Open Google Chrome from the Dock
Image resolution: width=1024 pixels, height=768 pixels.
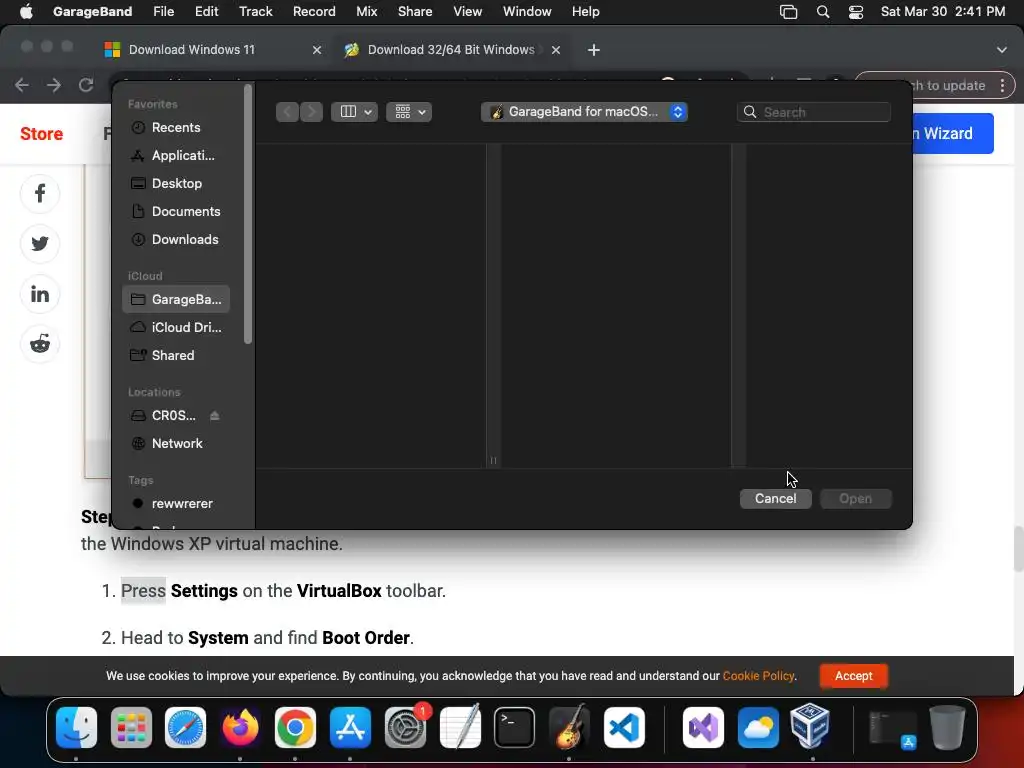tap(295, 728)
